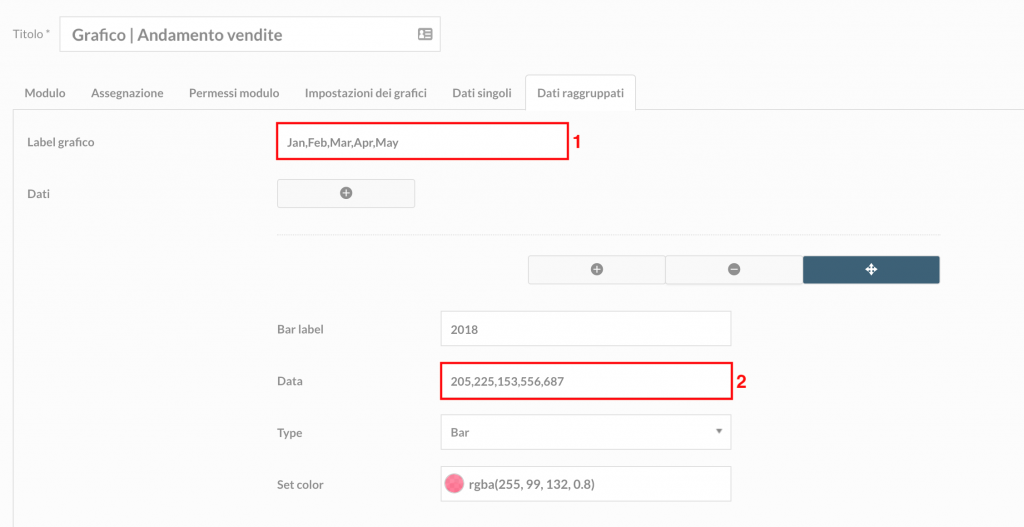The height and width of the screenshot is (527, 1024).
Task: Go to the Permessi modulo tab
Action: point(234,93)
